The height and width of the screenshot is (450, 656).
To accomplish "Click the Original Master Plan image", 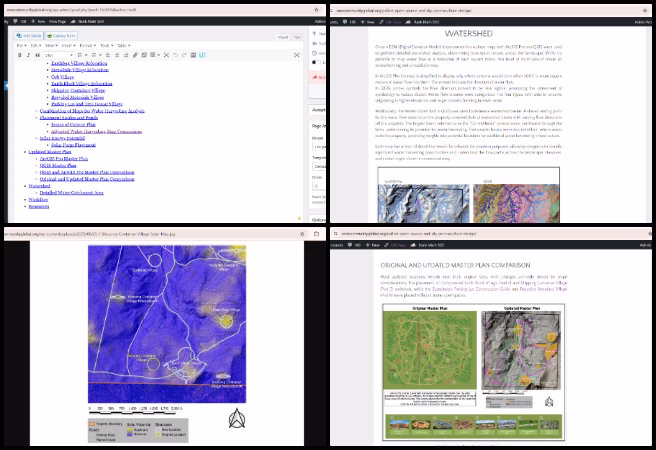I will (x=430, y=350).
